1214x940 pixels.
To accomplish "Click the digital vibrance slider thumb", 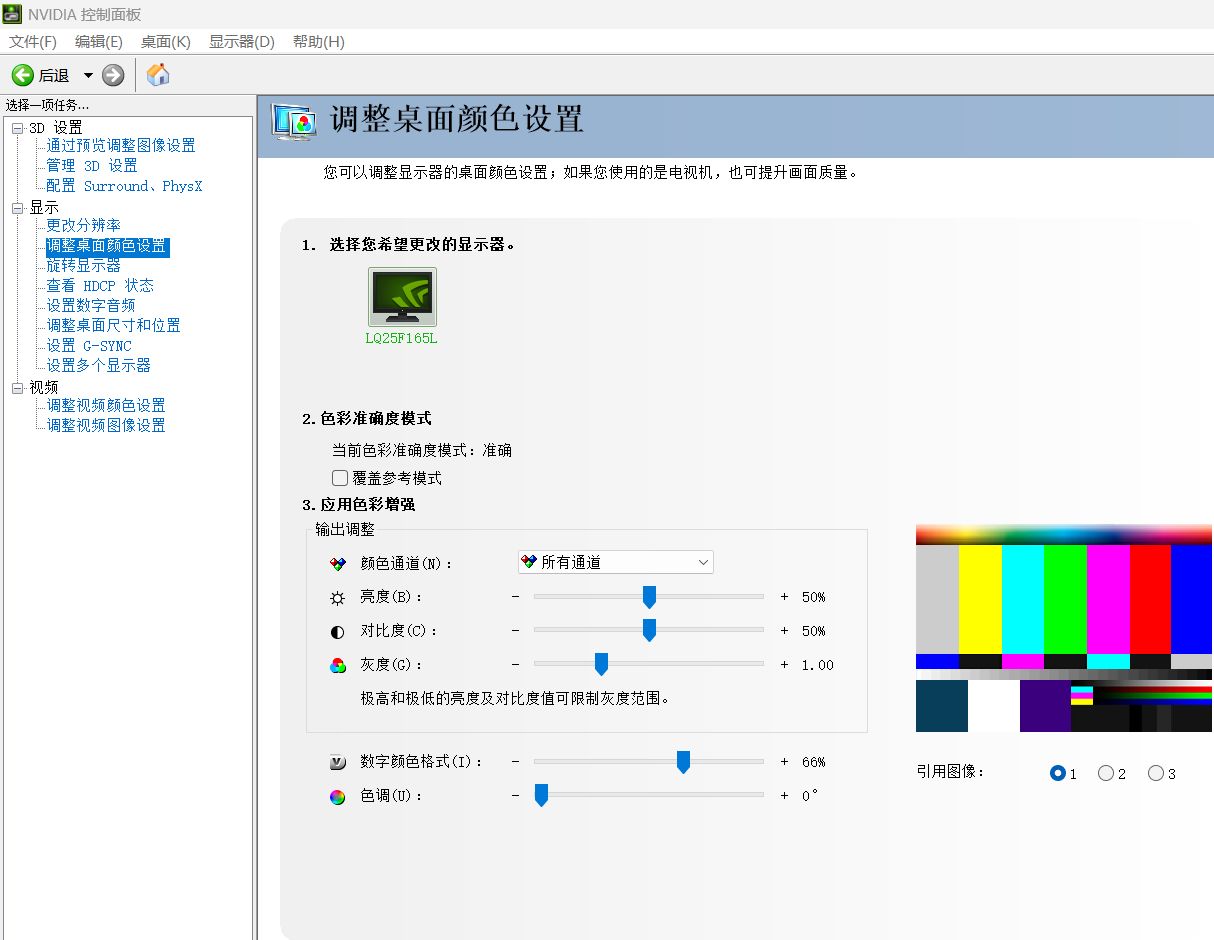I will [683, 762].
